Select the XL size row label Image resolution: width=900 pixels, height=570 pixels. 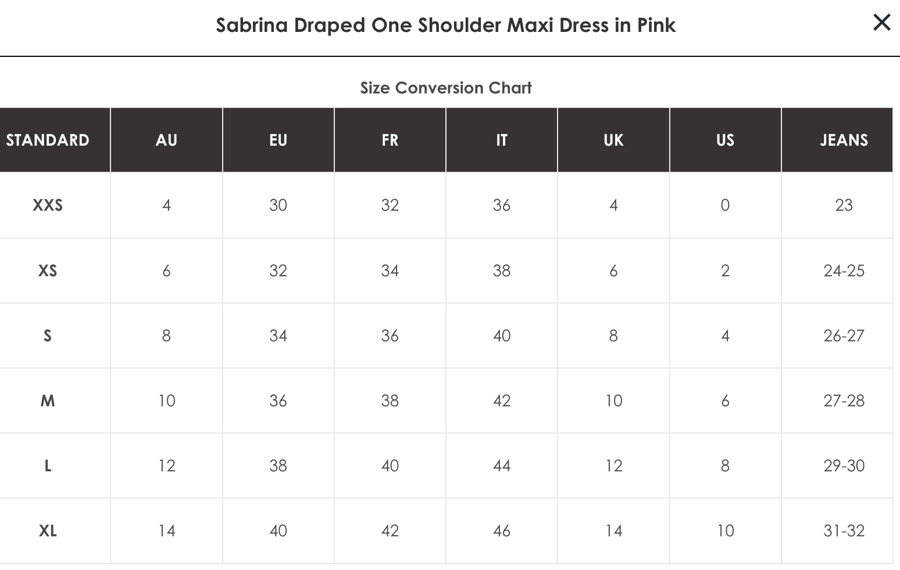[x=48, y=531]
